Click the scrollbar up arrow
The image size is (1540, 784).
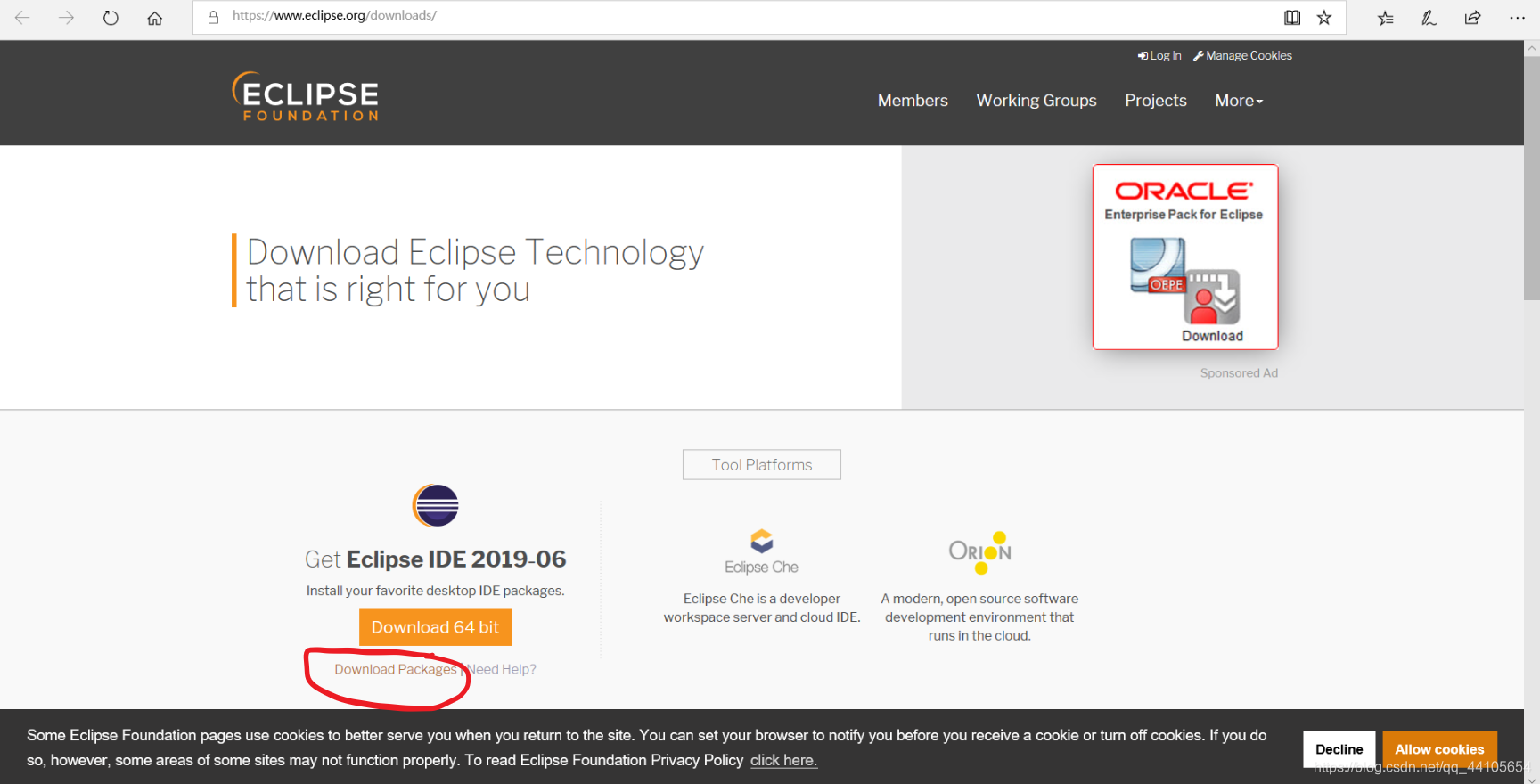tap(1532, 48)
